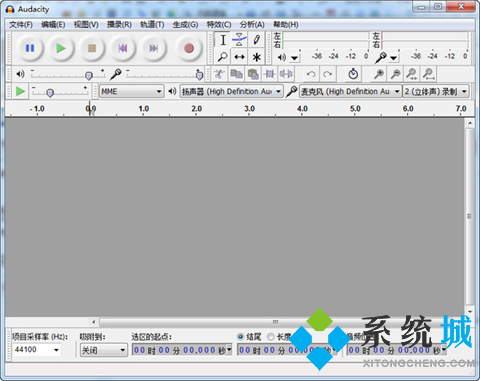
Task: Click the Undo arrow icon
Action: [x=311, y=74]
